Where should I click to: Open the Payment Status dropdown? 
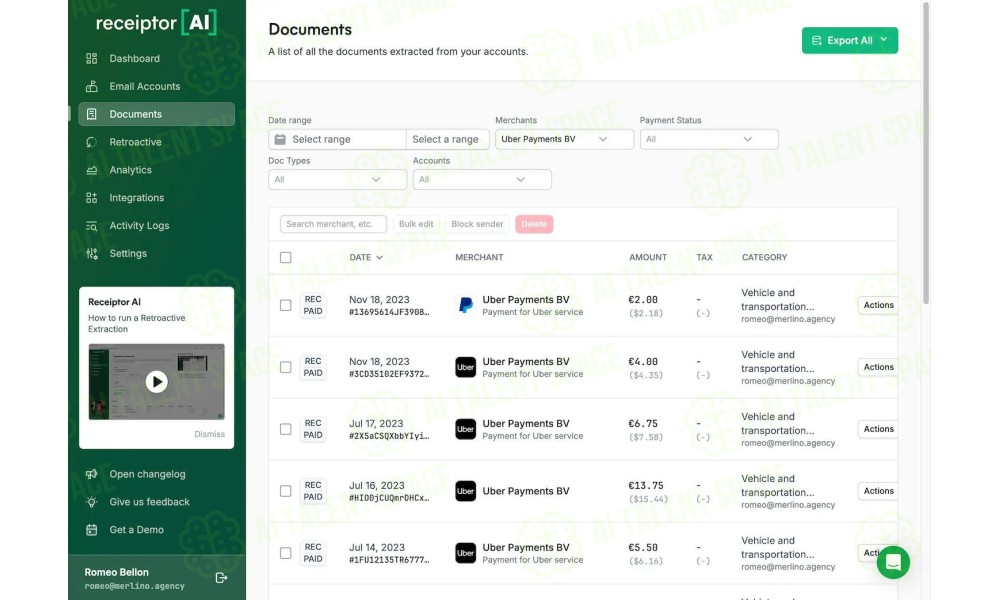coord(709,139)
